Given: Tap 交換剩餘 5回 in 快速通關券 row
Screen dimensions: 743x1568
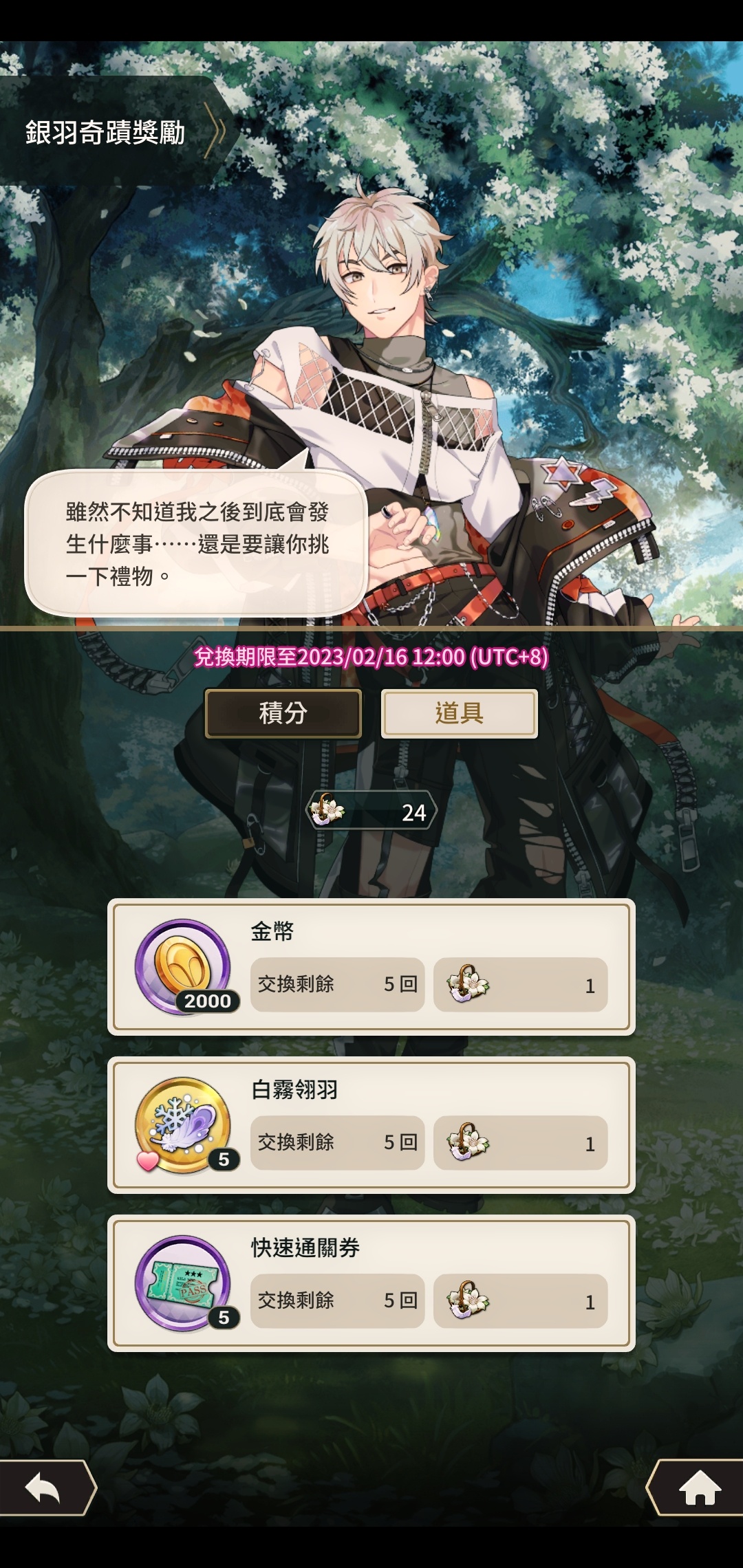Looking at the screenshot, I should pos(338,1300).
